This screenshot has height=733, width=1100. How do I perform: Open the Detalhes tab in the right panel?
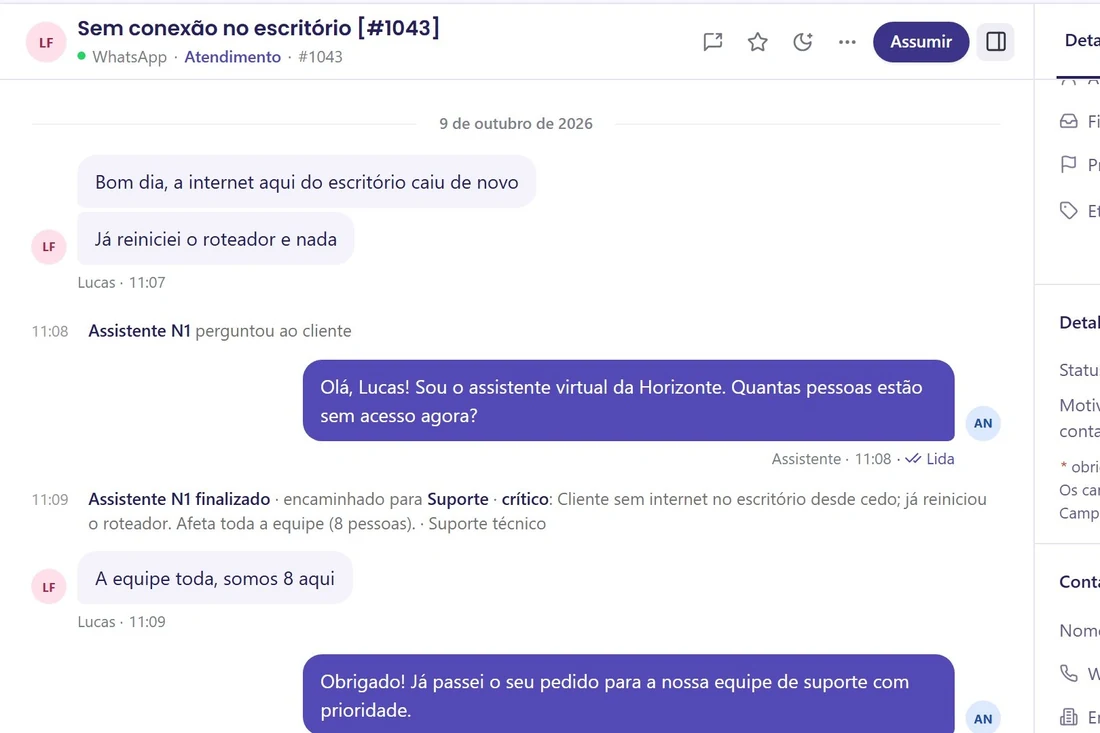coord(1082,41)
